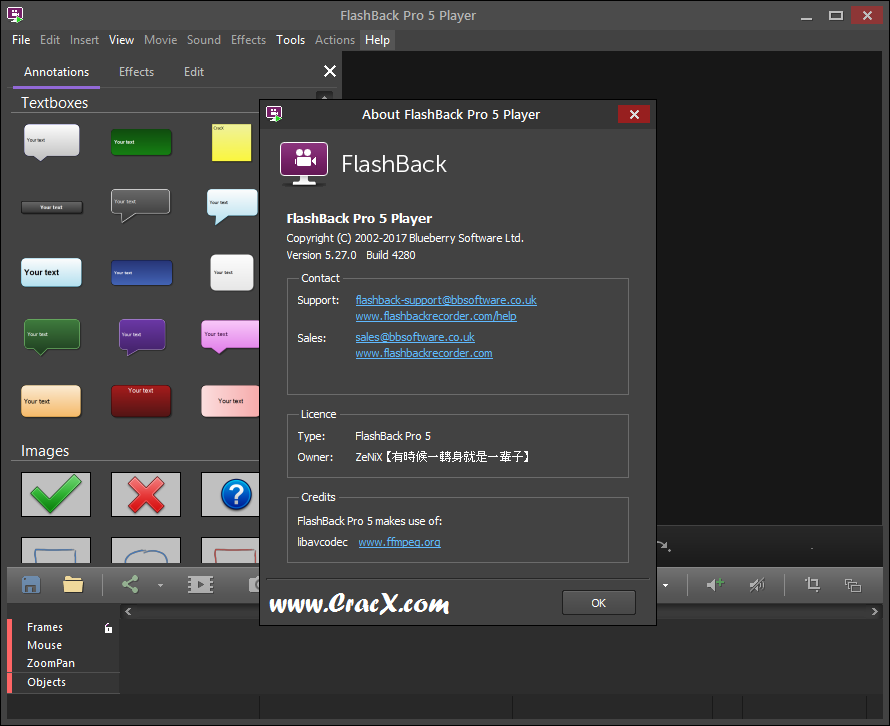The width and height of the screenshot is (890, 726).
Task: Select the Objects track row
Action: [x=47, y=682]
